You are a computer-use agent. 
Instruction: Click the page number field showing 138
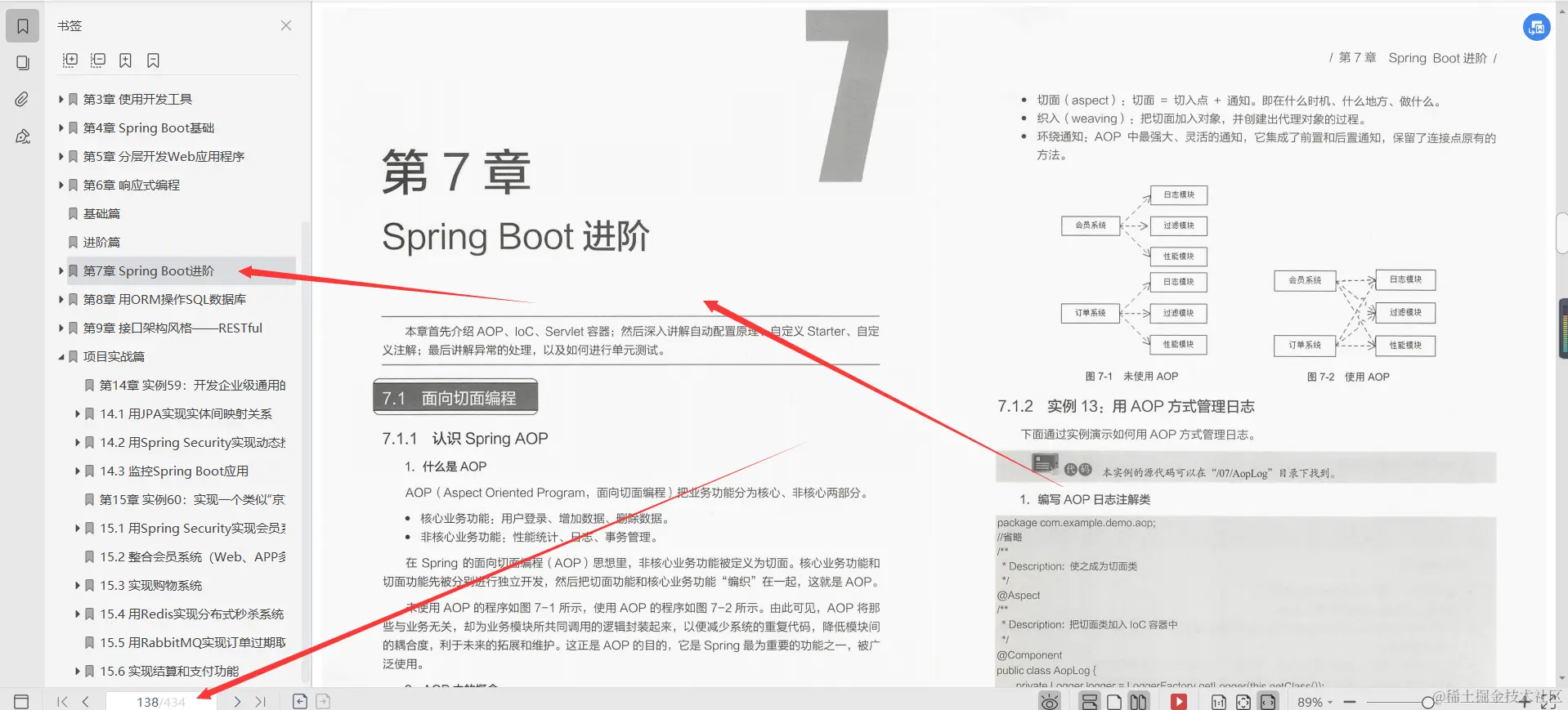click(x=161, y=702)
